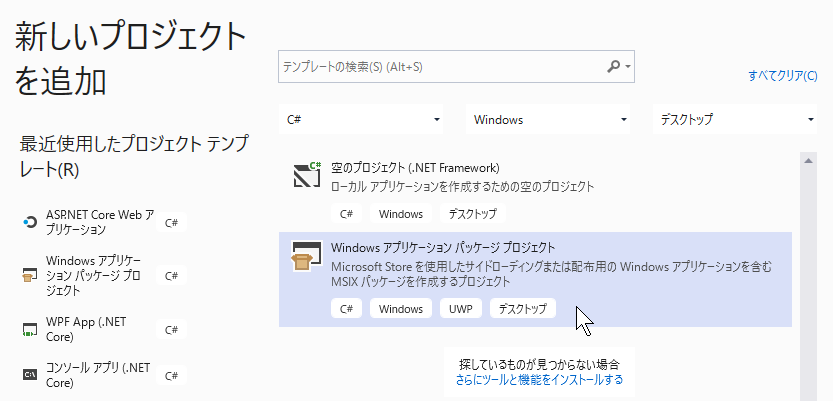Open the search options dropdown arrow
Screen dimensions: 833x401
point(628,67)
